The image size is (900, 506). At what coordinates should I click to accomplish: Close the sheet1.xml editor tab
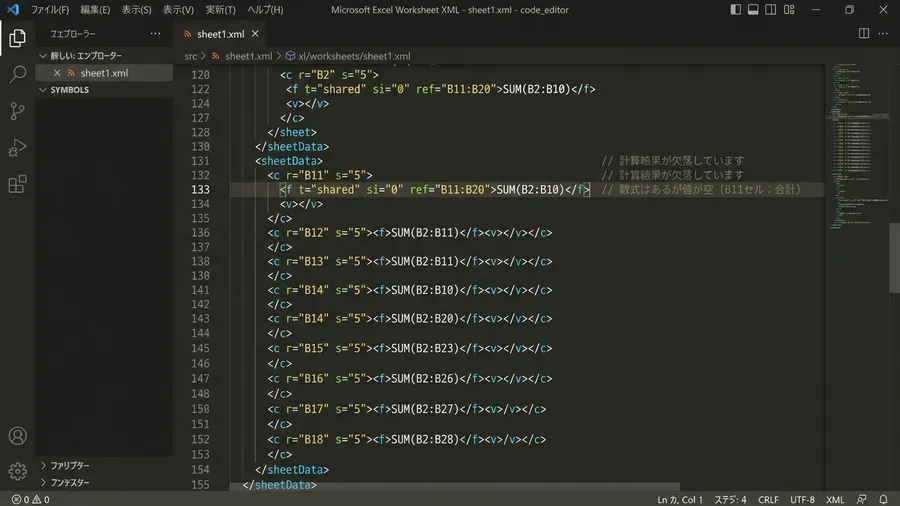pos(255,34)
